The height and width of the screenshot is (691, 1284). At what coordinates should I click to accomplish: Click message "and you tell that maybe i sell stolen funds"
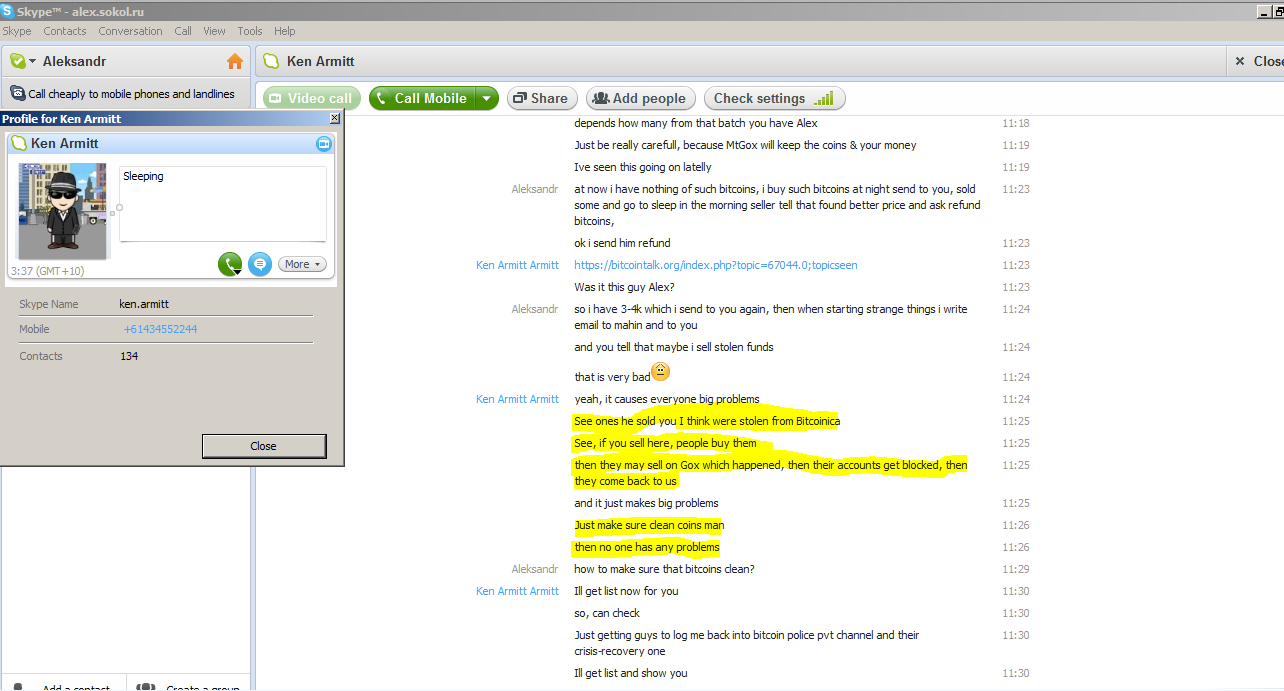674,347
